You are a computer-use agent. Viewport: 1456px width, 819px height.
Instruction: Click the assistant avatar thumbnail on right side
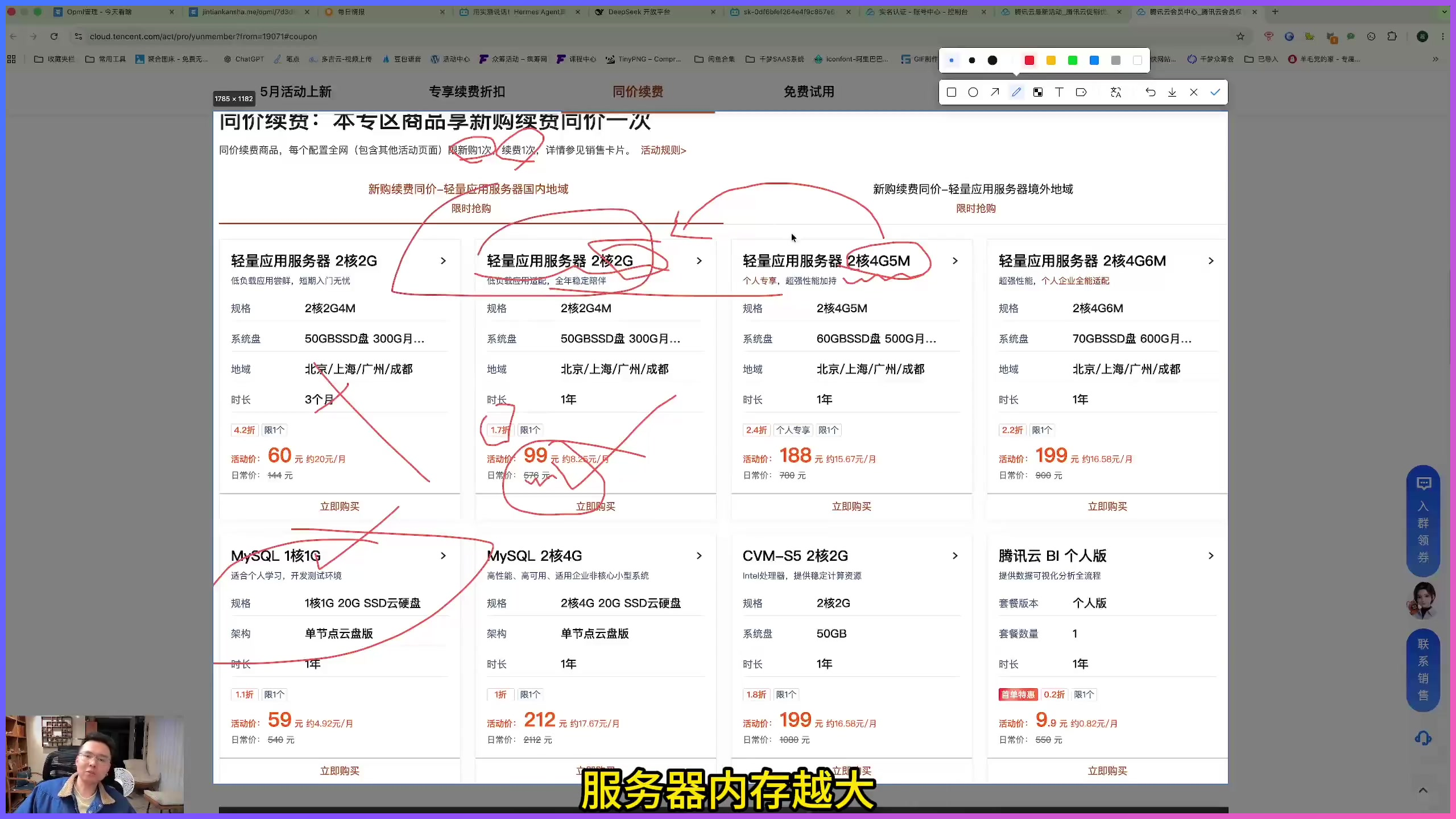coord(1423,600)
